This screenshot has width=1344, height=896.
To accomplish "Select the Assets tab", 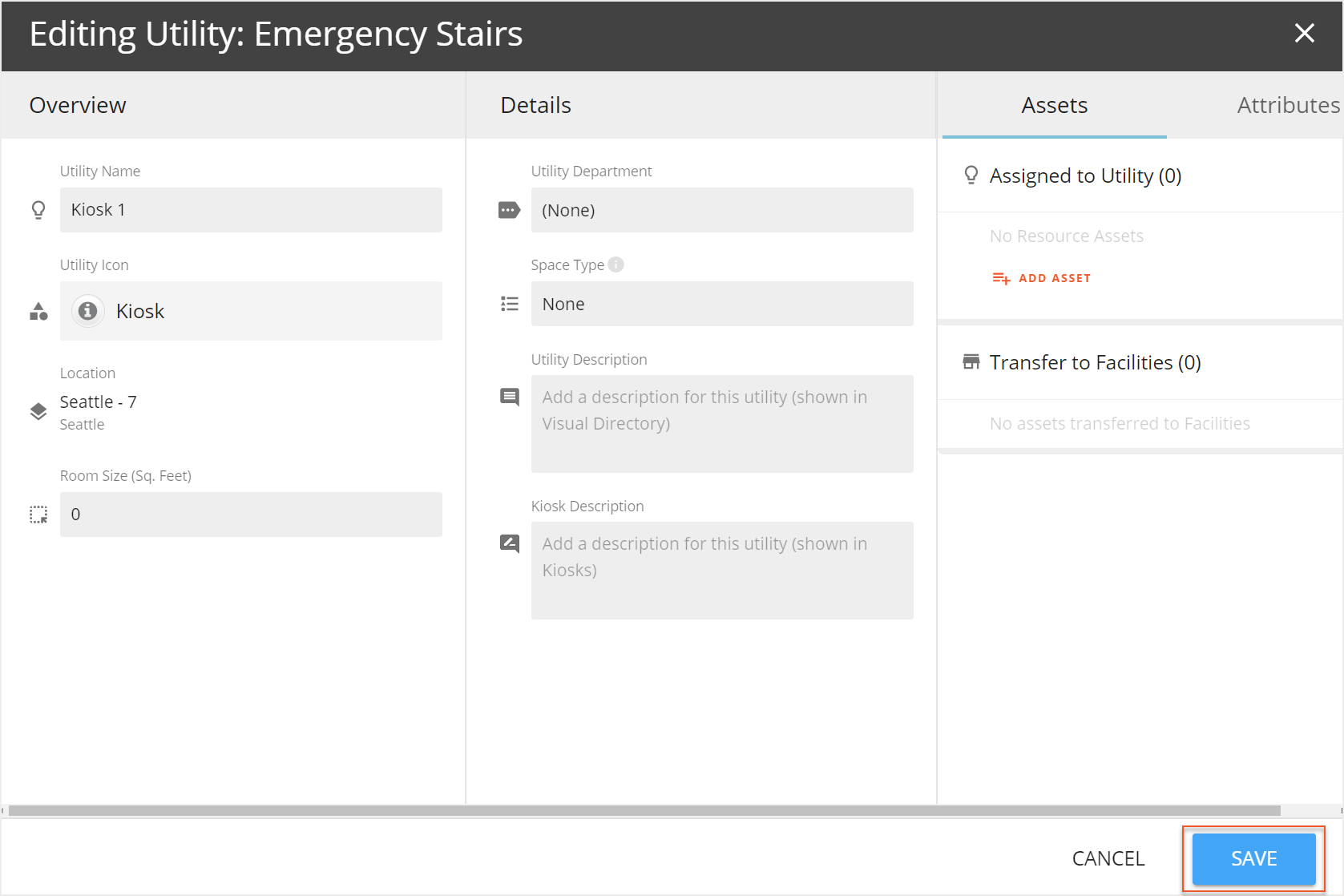I will point(1054,104).
